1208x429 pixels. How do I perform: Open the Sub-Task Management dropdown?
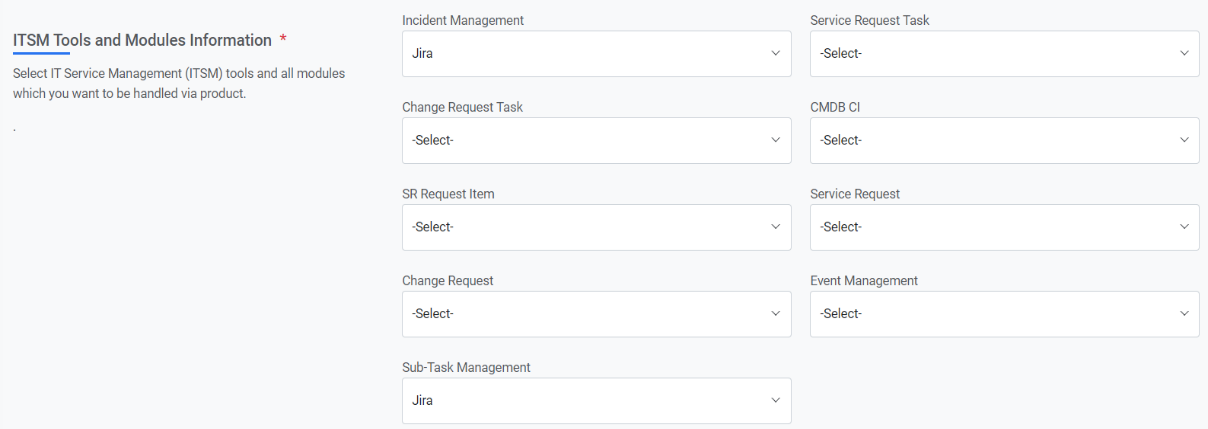596,400
